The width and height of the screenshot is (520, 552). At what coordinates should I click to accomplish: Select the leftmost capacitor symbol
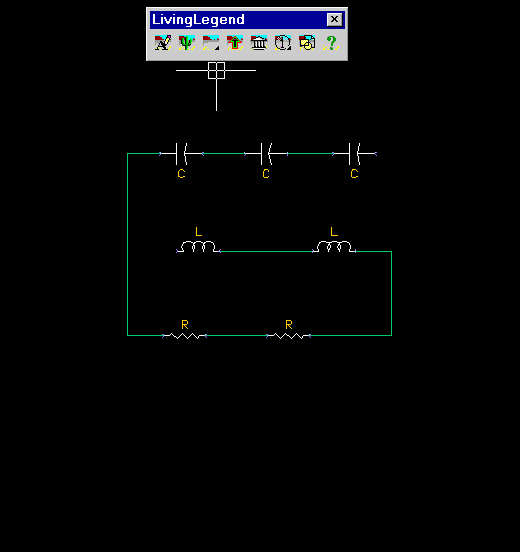(181, 154)
